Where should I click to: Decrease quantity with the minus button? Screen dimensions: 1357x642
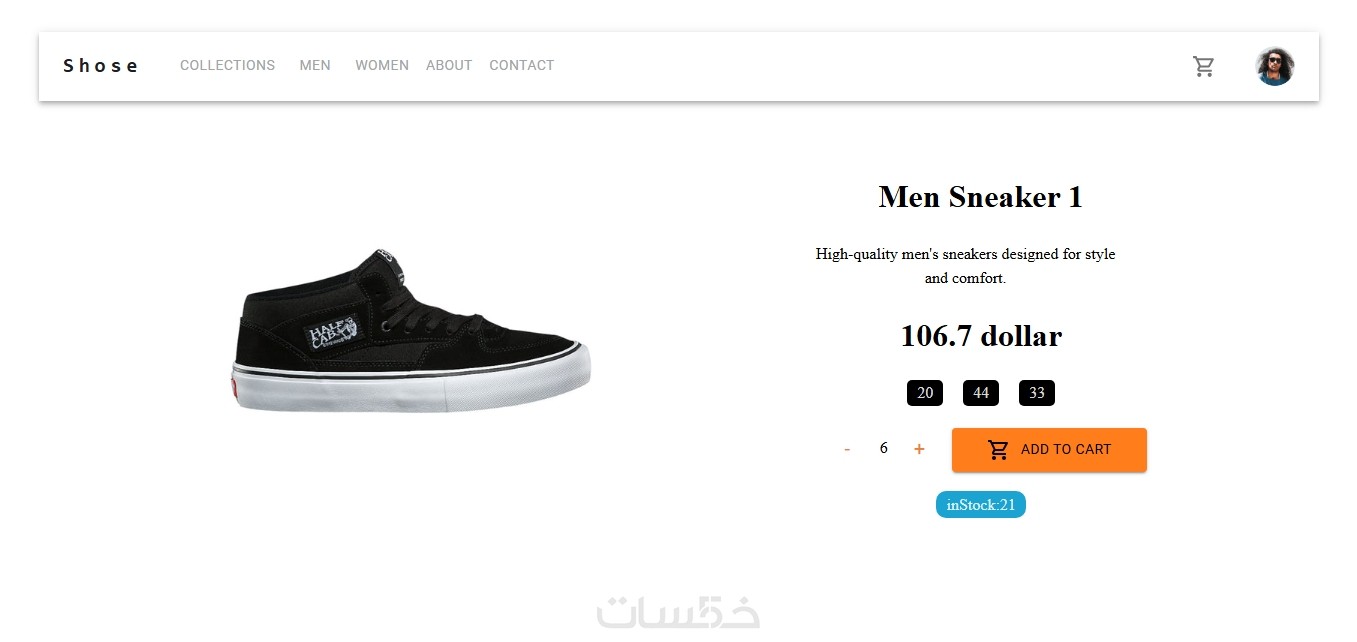tap(847, 450)
